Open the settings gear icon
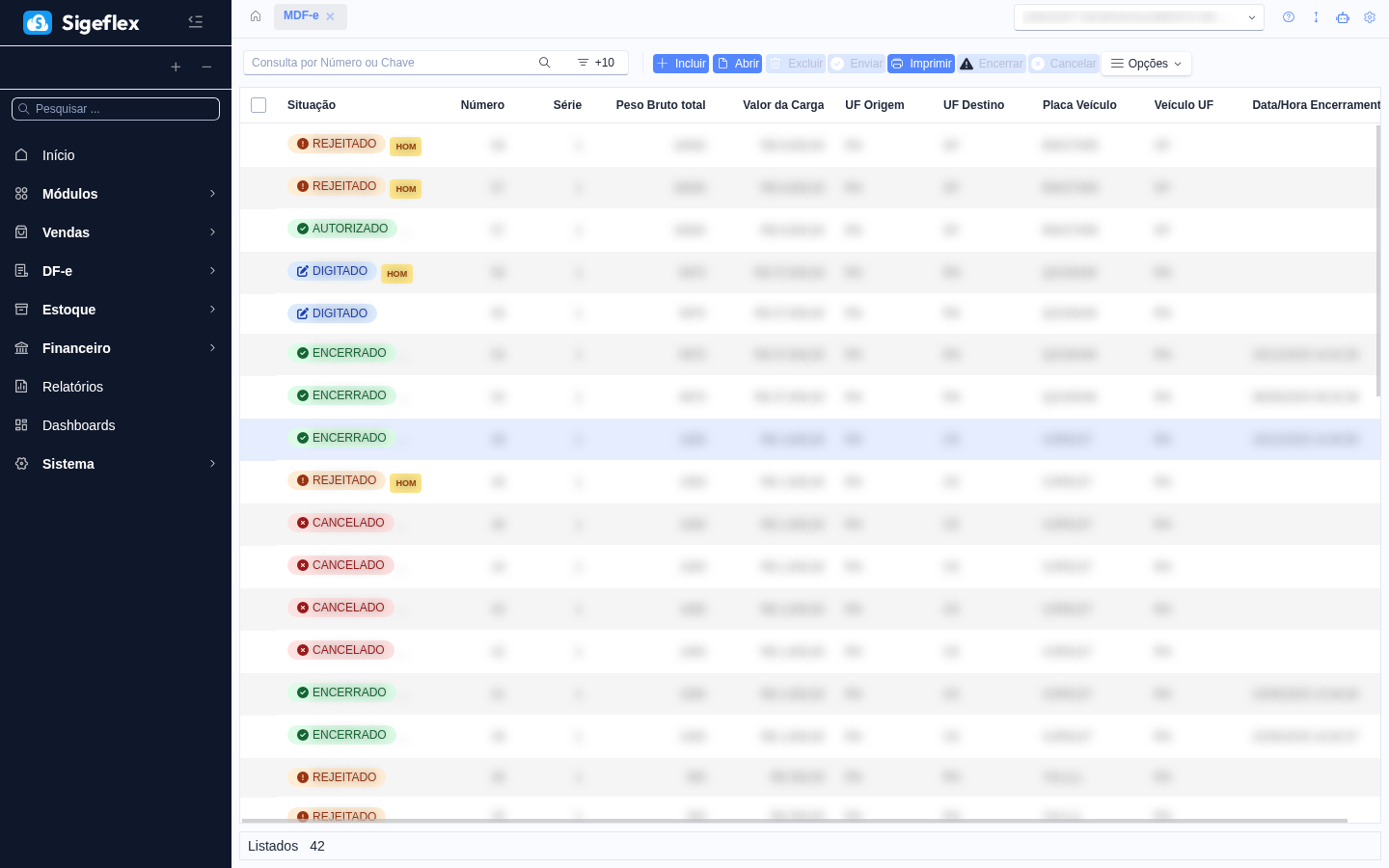 click(1370, 17)
